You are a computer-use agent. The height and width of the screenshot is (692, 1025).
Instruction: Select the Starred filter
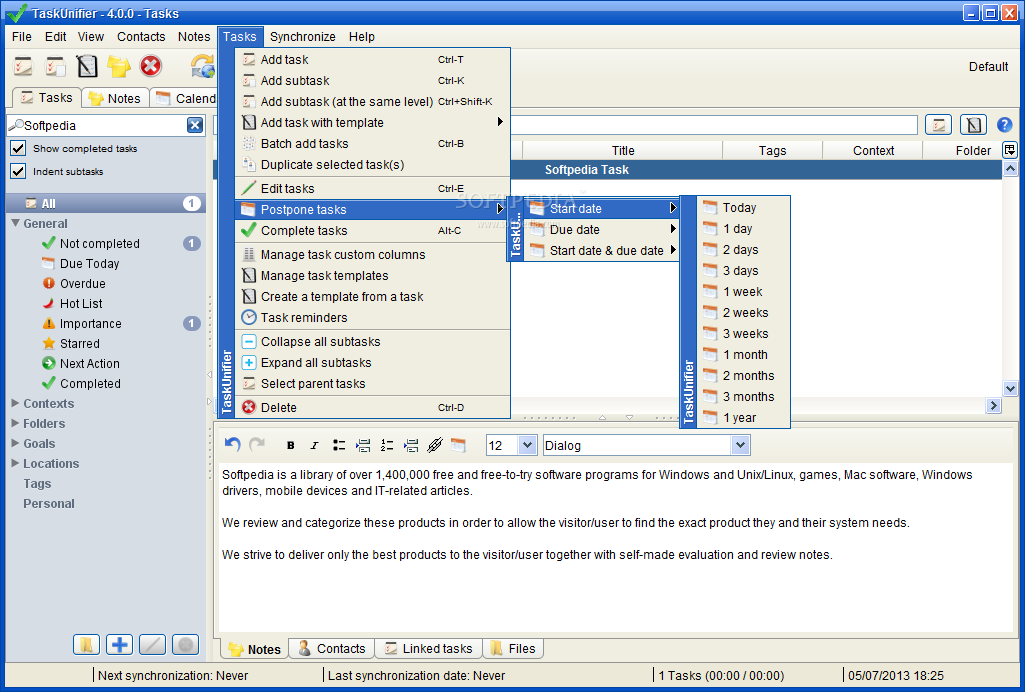[80, 344]
